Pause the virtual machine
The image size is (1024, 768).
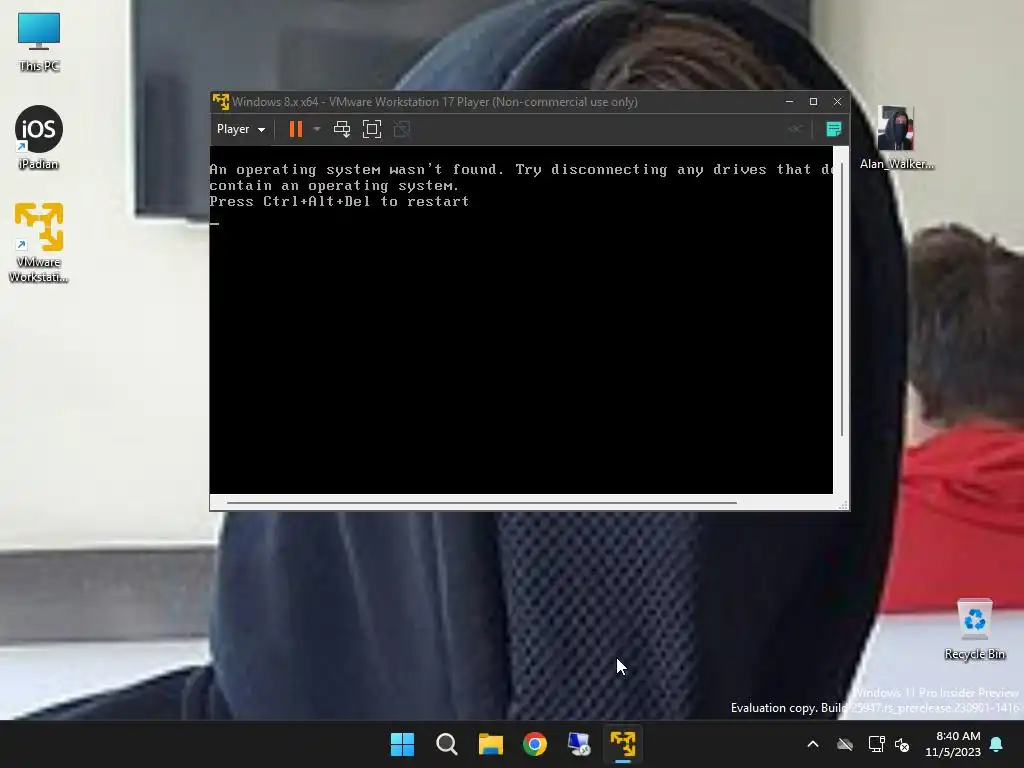click(x=296, y=129)
